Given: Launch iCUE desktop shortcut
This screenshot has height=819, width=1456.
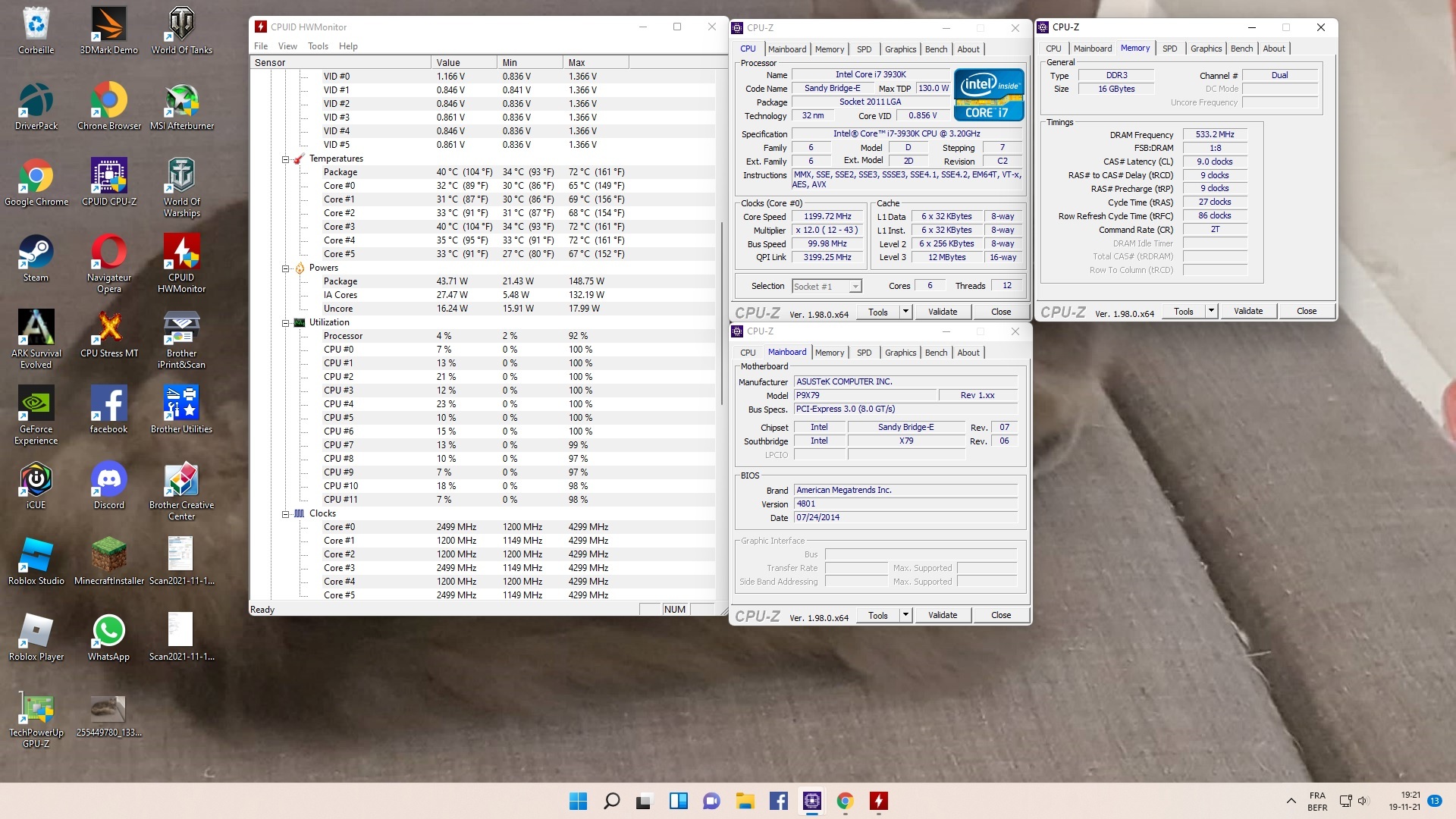Looking at the screenshot, I should 36,485.
